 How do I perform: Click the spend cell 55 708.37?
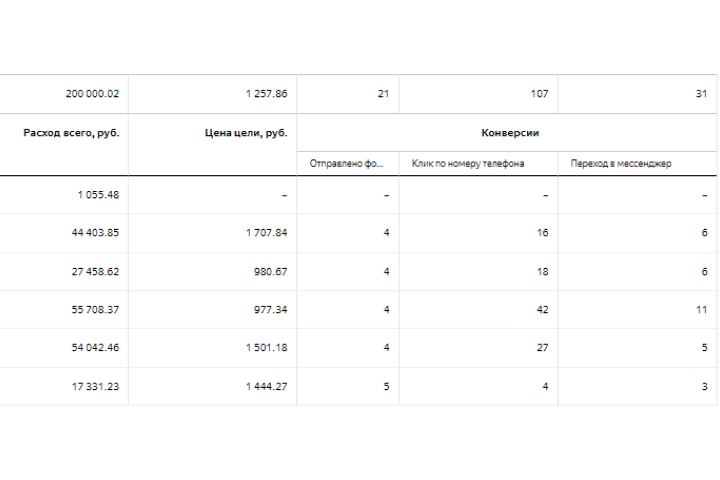pyautogui.click(x=95, y=310)
